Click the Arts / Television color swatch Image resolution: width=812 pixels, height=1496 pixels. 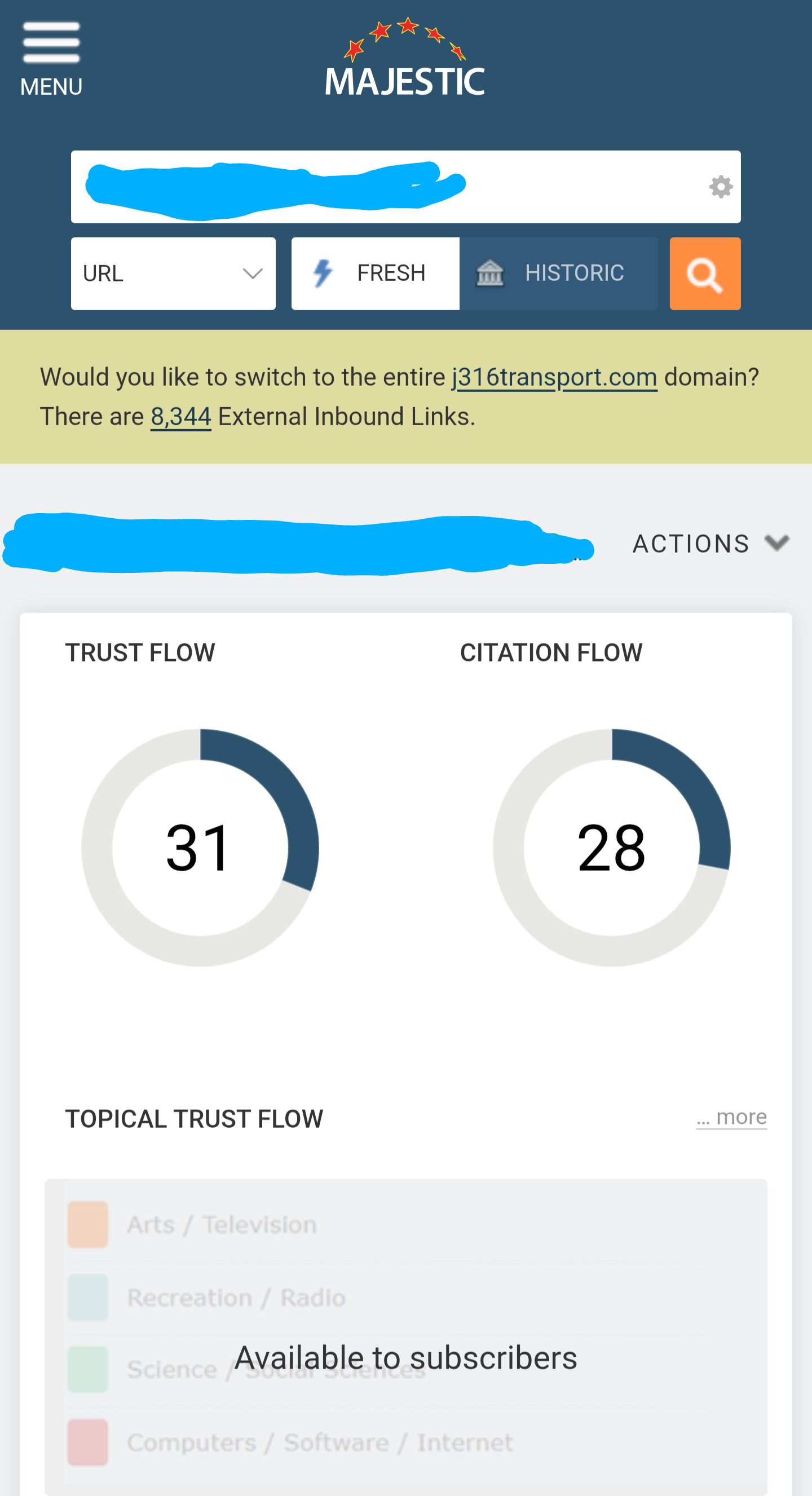pos(88,1224)
